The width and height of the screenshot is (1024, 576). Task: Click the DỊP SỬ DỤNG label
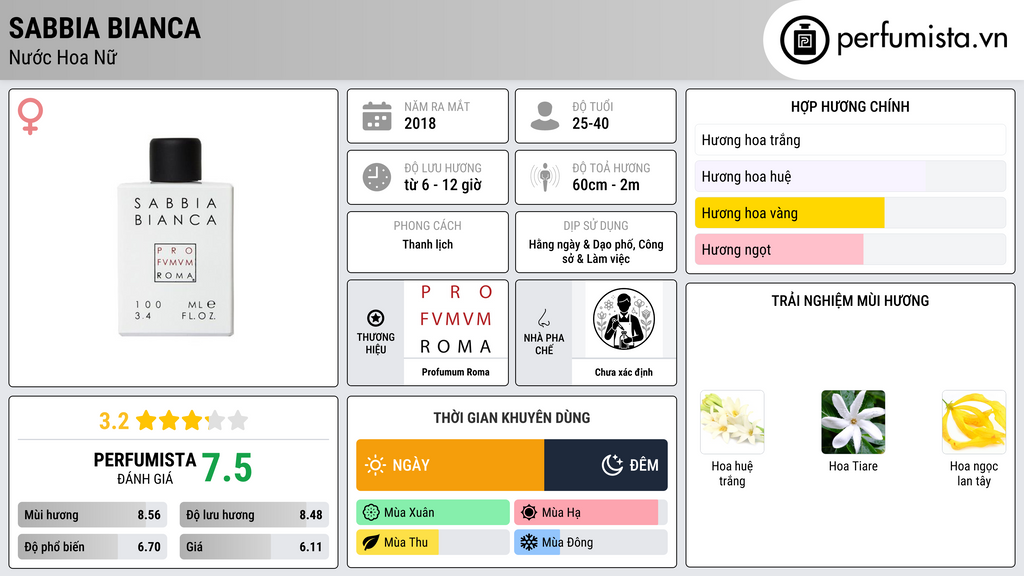point(596,226)
